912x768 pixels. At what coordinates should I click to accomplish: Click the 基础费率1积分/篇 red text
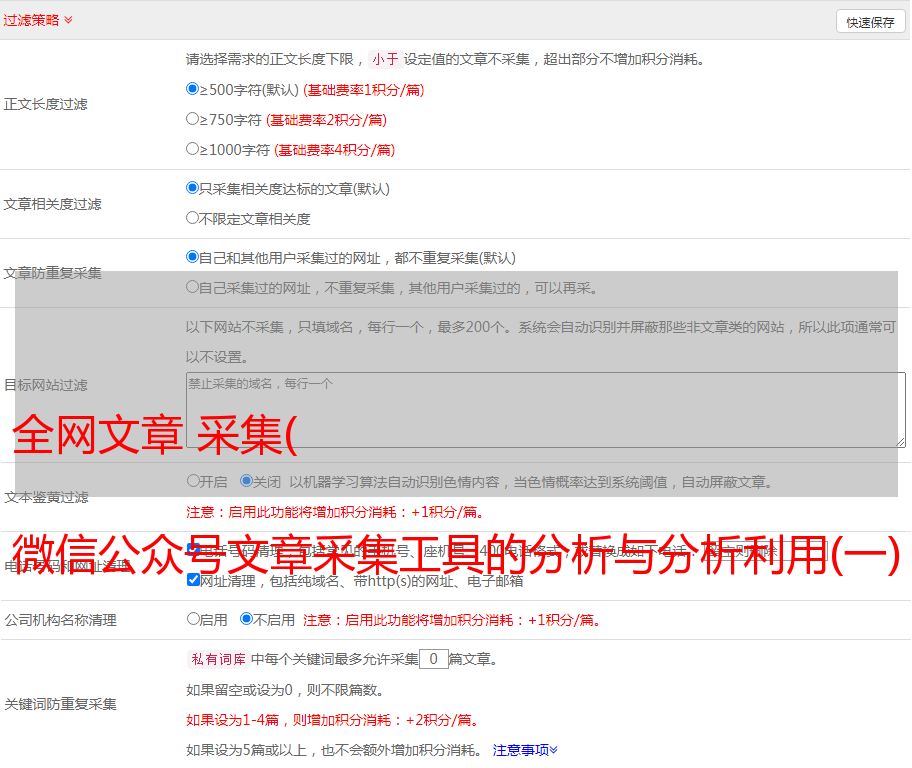point(364,90)
